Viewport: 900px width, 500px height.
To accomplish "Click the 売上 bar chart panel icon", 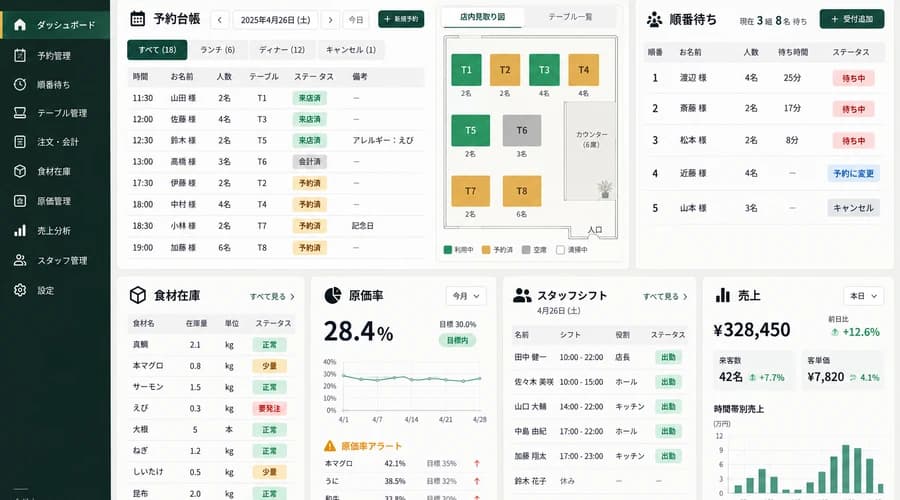I will (723, 295).
